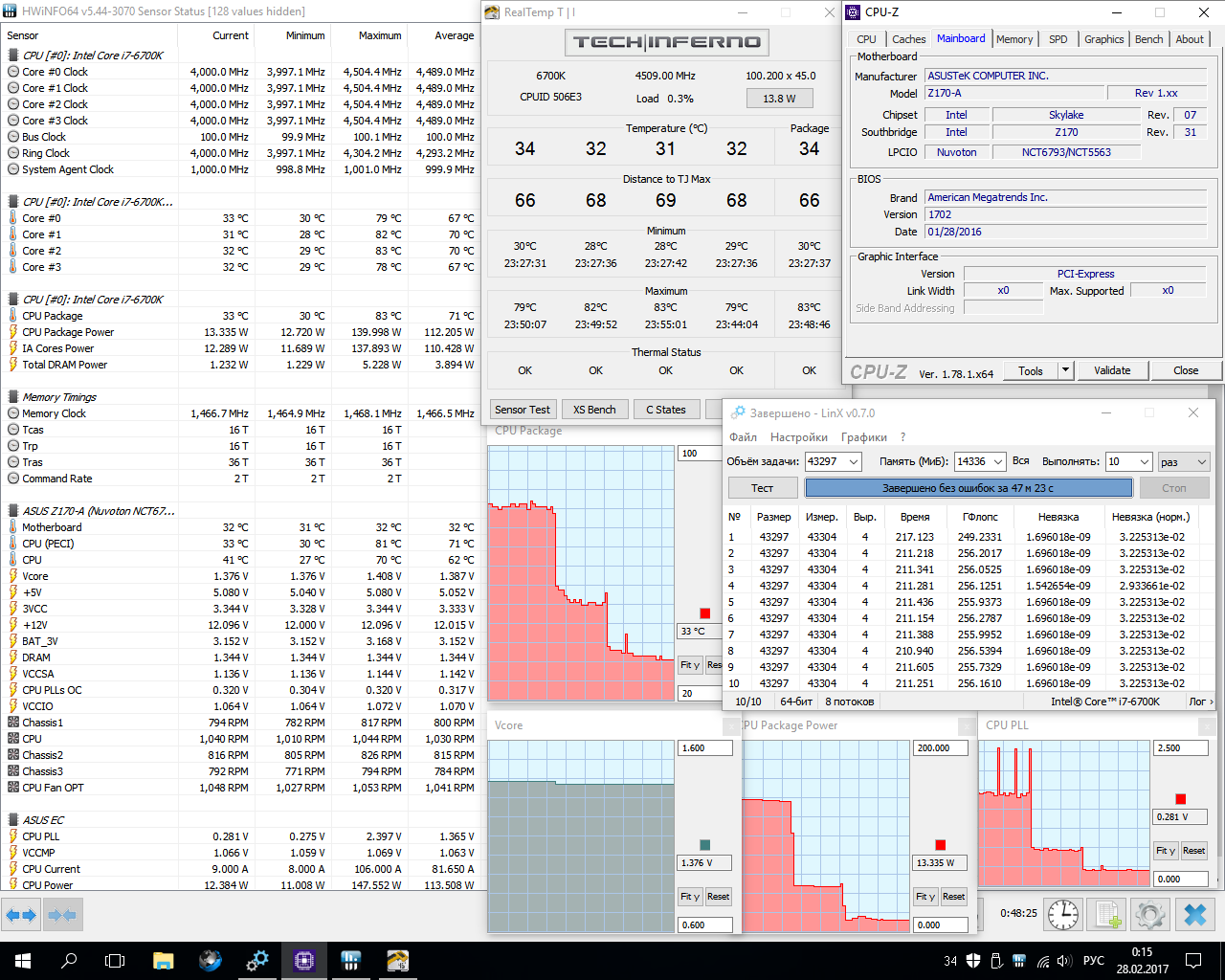Click the РУС language indicator in tray
The height and width of the screenshot is (980, 1225).
click(x=1094, y=961)
